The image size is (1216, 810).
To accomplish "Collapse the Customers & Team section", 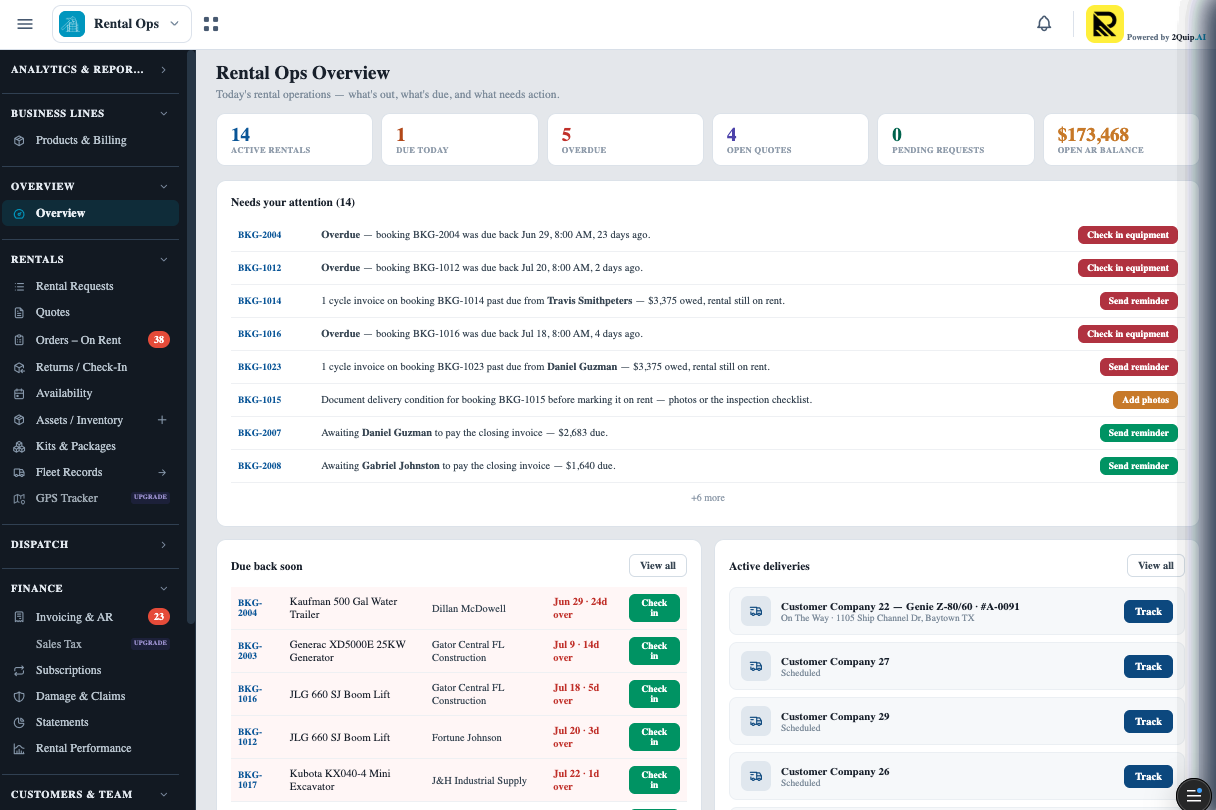I will pos(90,795).
